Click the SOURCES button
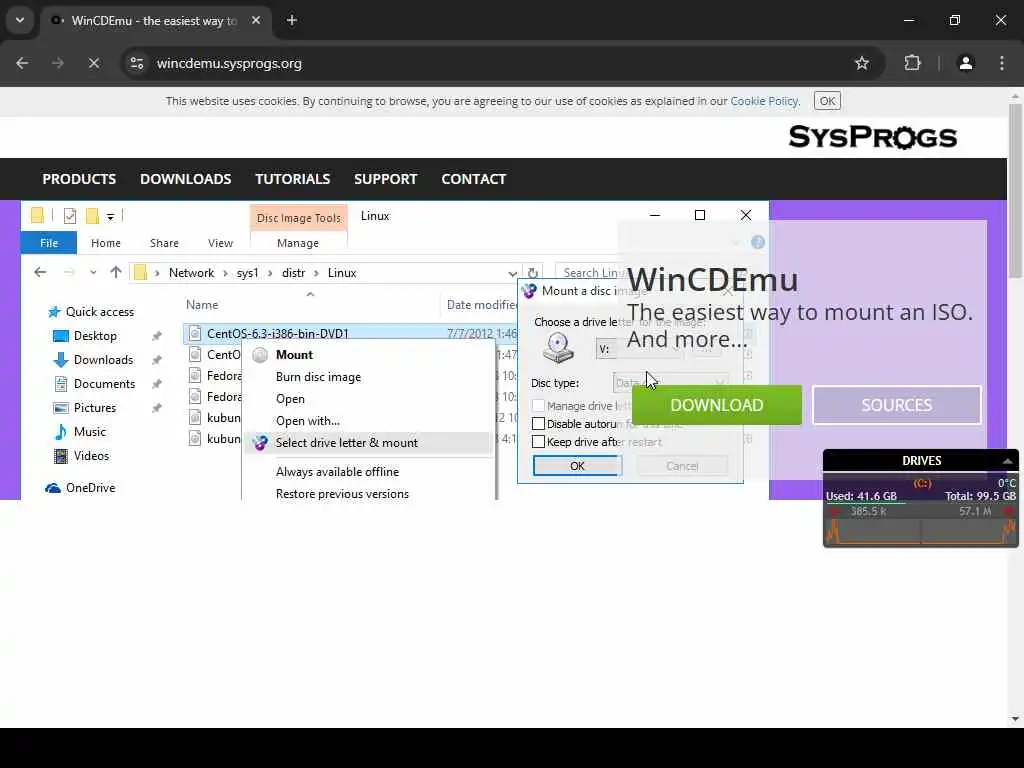 tap(897, 405)
